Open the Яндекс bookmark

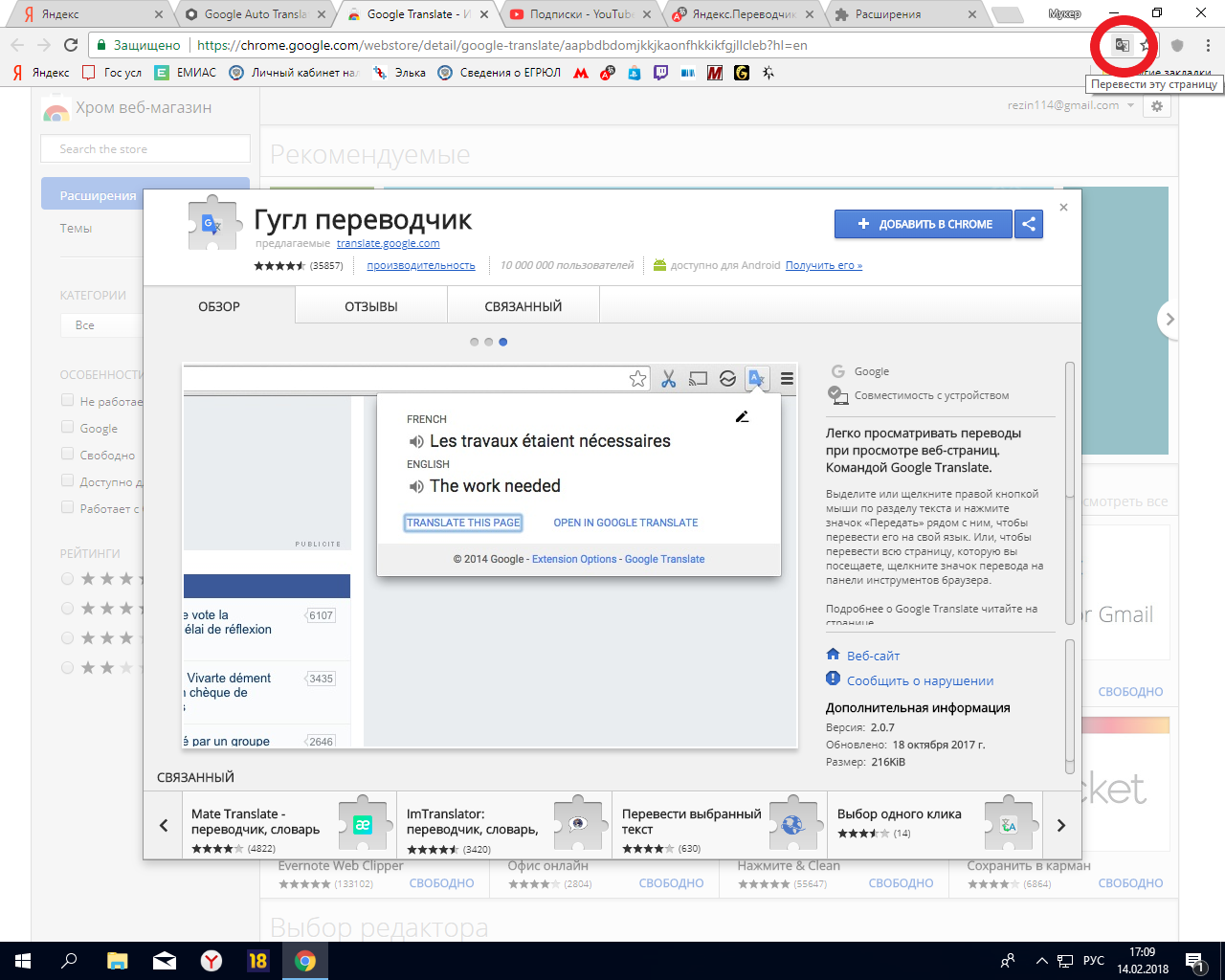(41, 73)
